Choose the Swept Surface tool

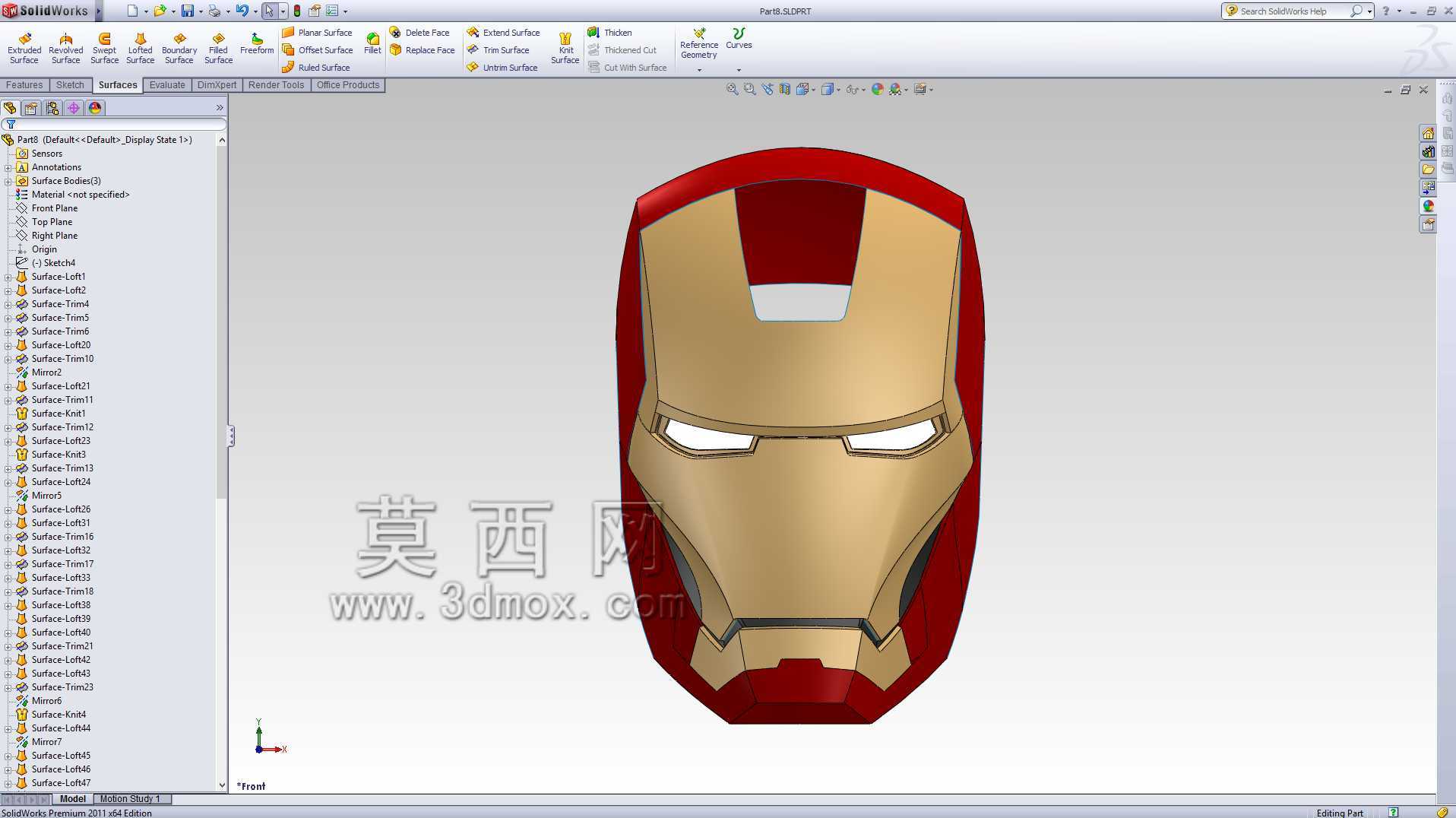pyautogui.click(x=104, y=49)
